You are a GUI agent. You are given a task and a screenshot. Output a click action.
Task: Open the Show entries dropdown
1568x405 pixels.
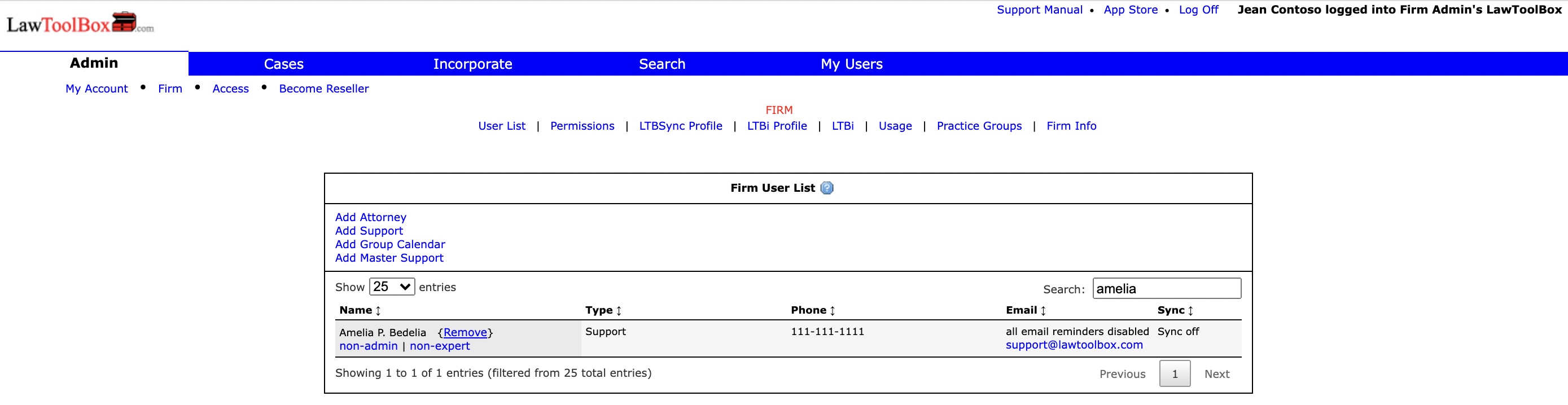[x=392, y=287]
